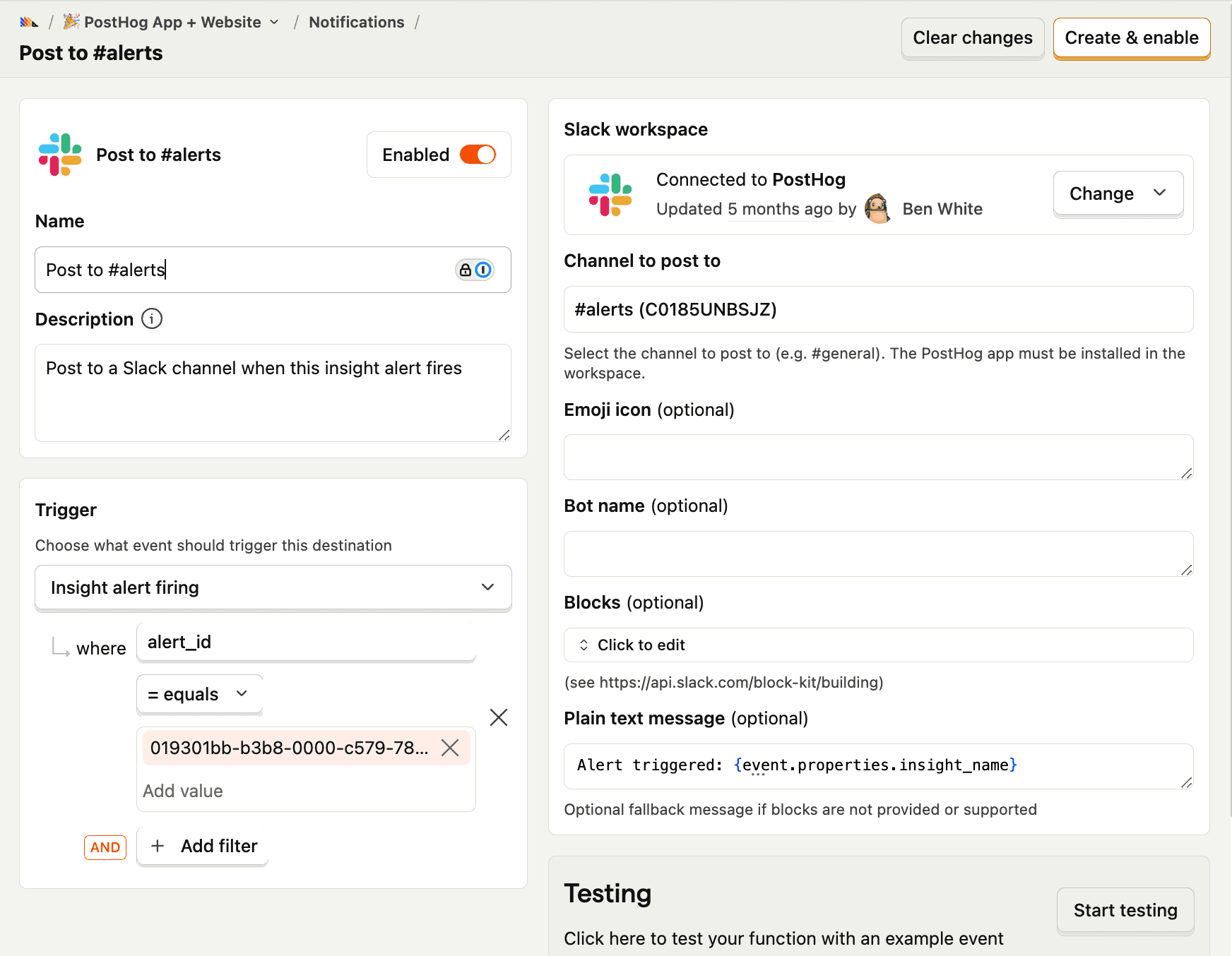Click Add filter button
This screenshot has height=956, width=1232.
[202, 846]
